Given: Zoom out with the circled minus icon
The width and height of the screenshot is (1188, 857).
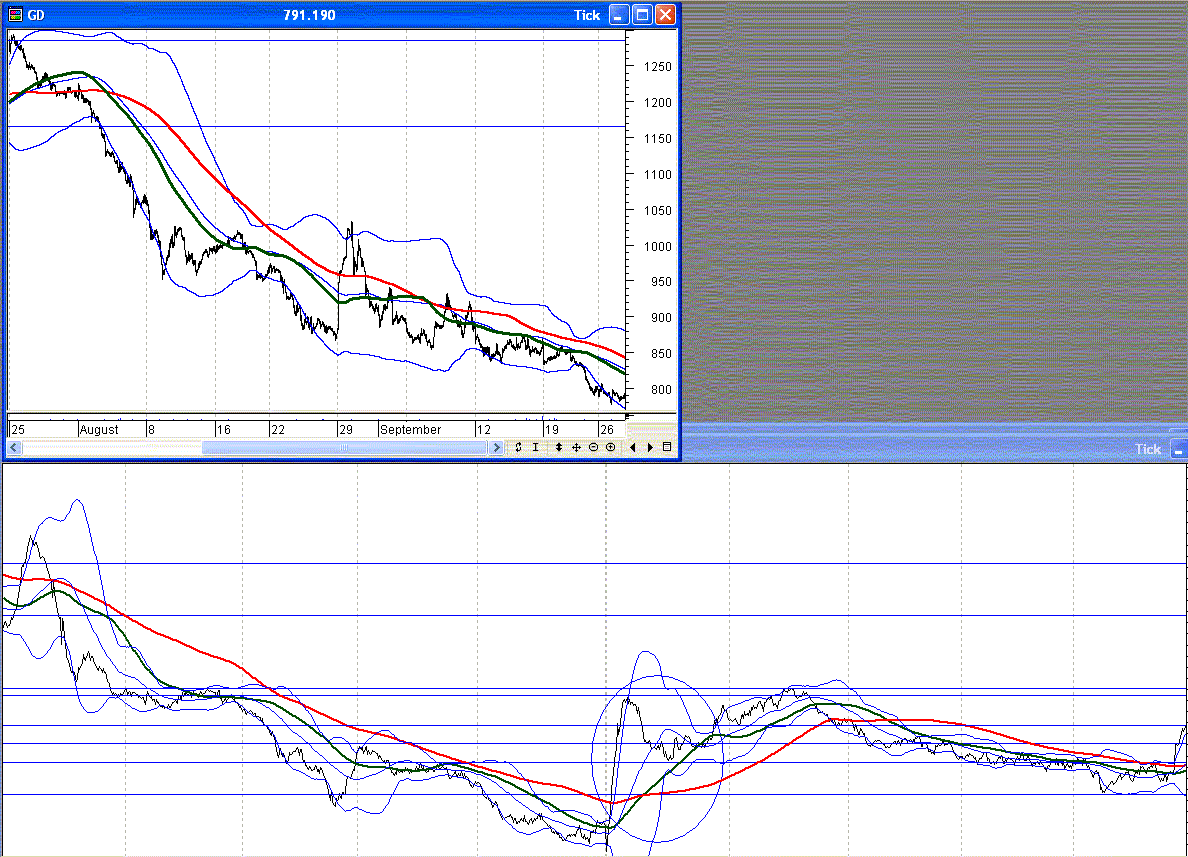Looking at the screenshot, I should point(593,447).
